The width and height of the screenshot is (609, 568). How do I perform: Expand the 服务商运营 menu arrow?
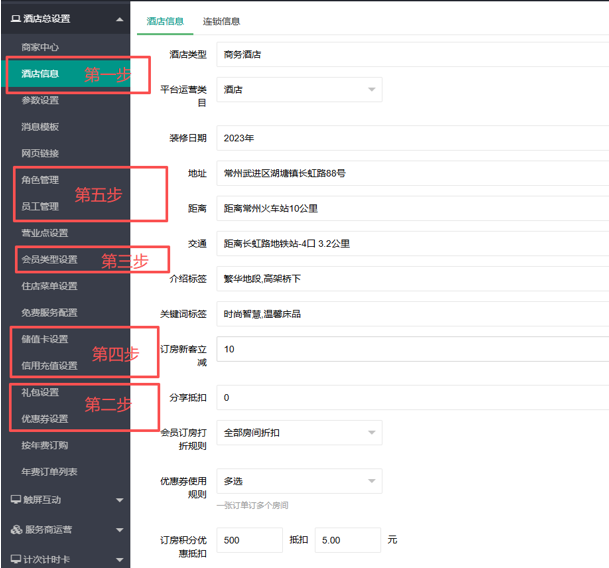click(x=120, y=530)
